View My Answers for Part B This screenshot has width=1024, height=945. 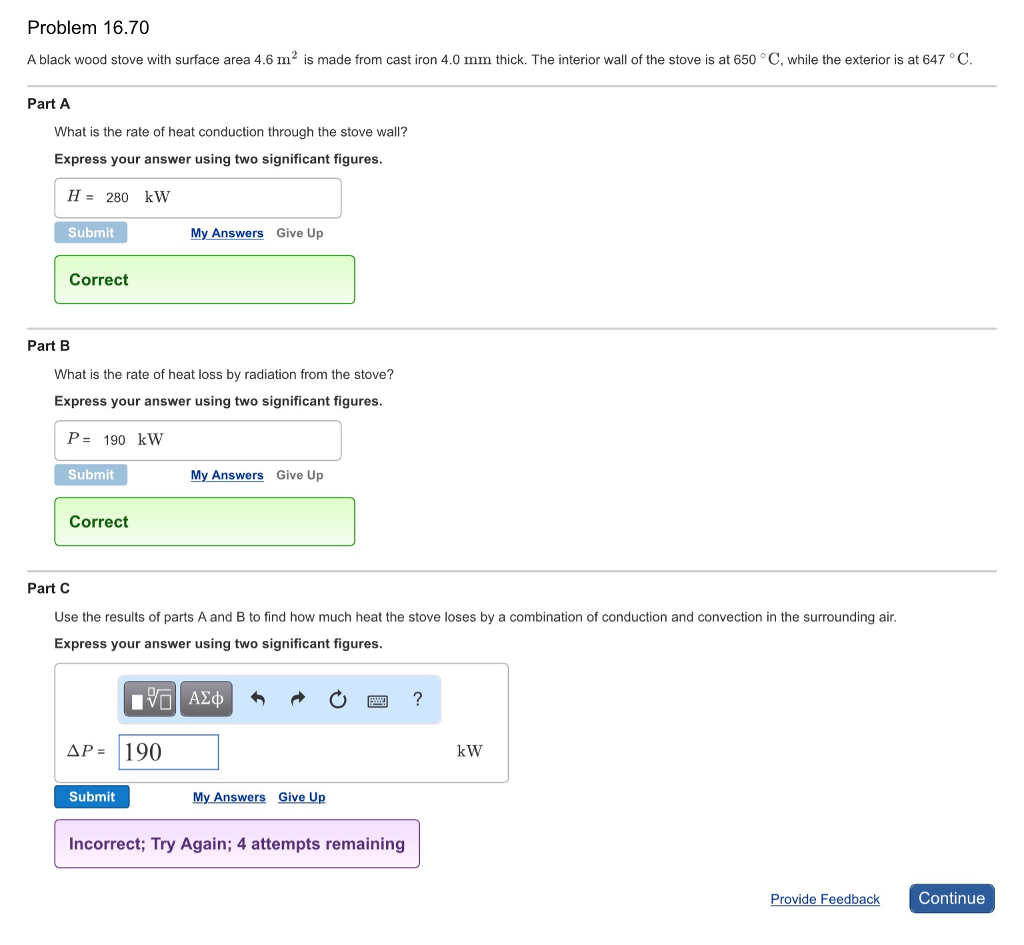[227, 475]
